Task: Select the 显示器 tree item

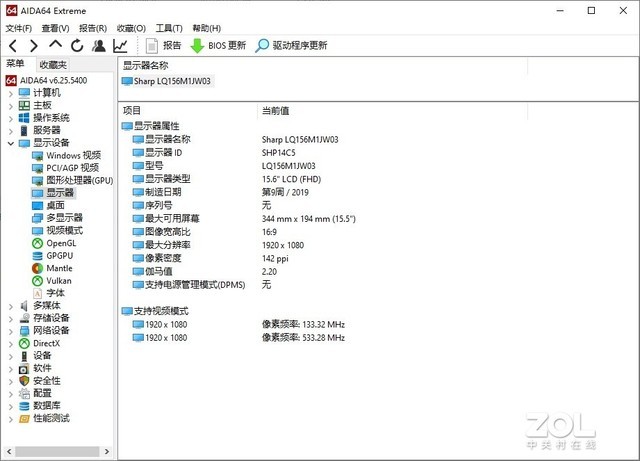Action: (53, 193)
